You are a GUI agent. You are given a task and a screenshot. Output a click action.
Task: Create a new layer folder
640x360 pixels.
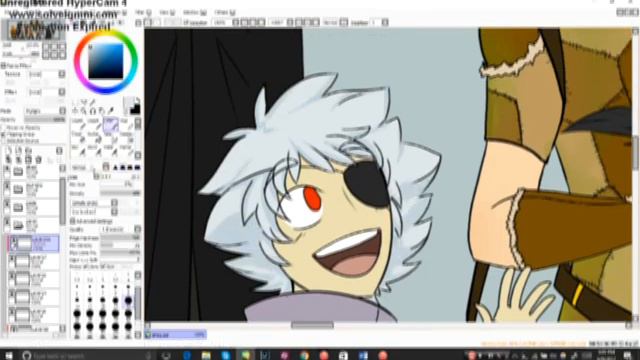pos(29,151)
